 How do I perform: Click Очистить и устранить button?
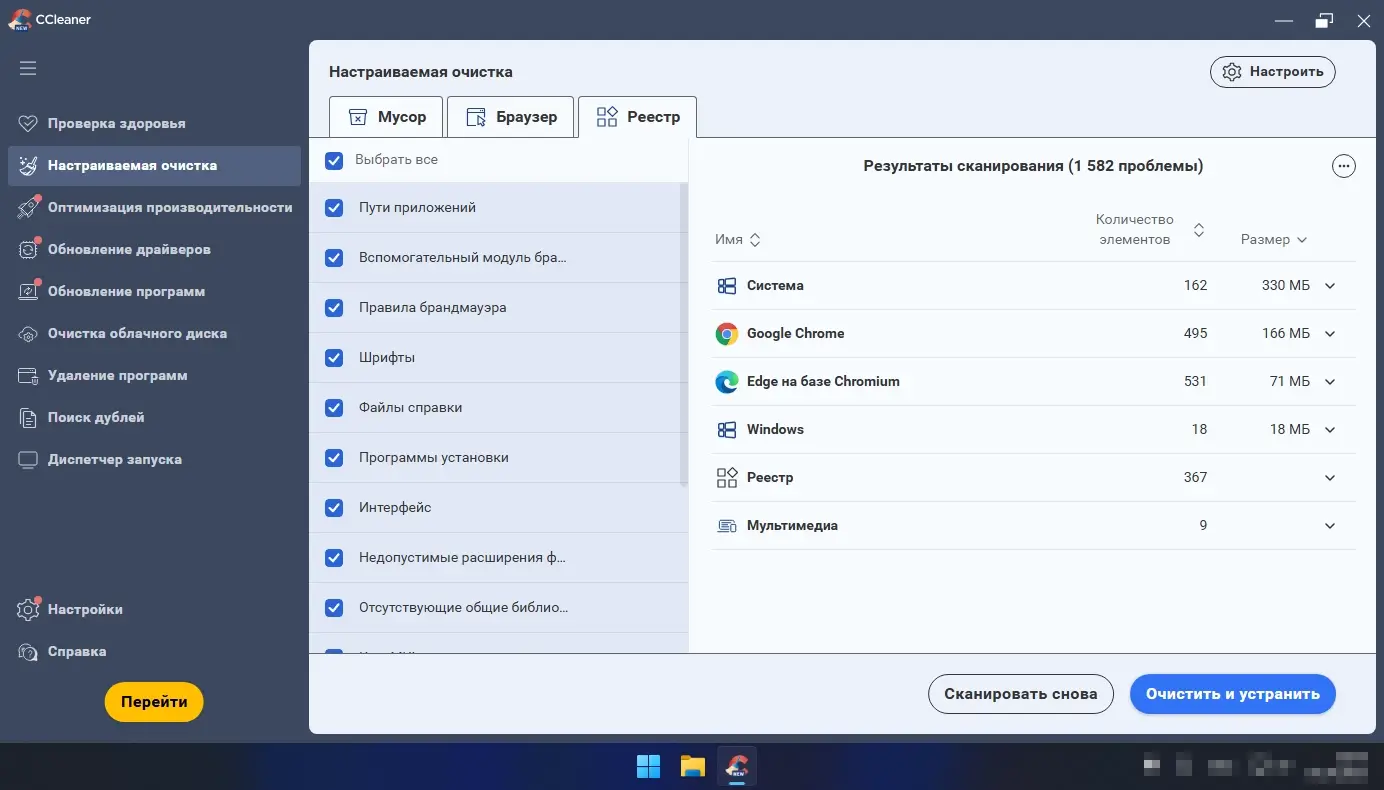(x=1232, y=694)
